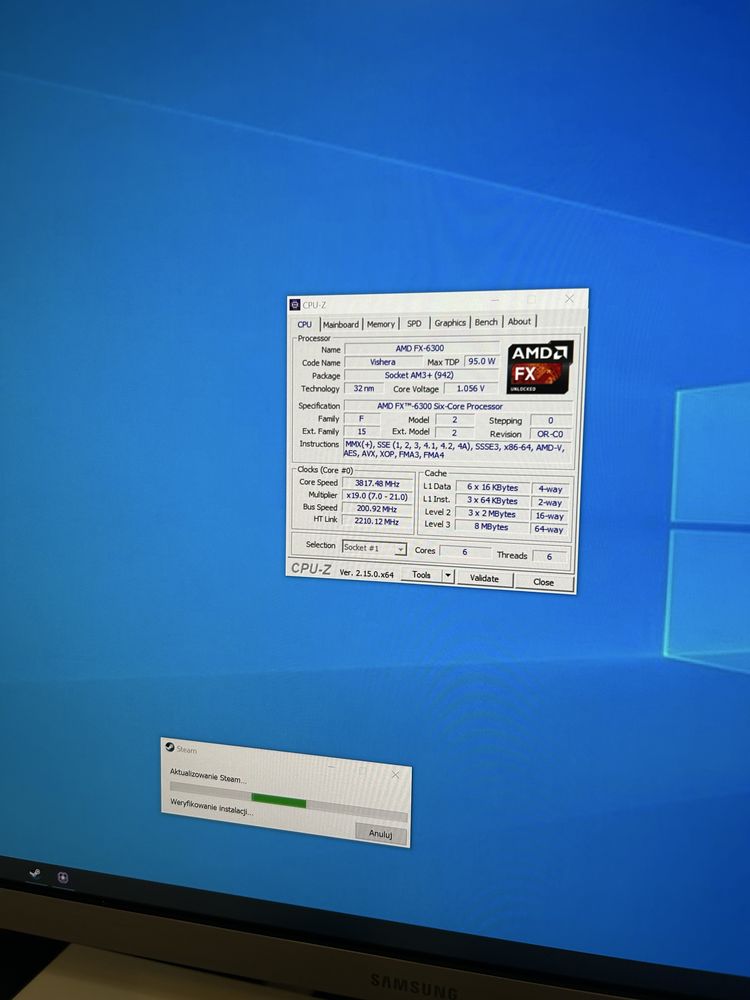
Task: Open the CPU-Z taskbar icon
Action: coord(62,878)
